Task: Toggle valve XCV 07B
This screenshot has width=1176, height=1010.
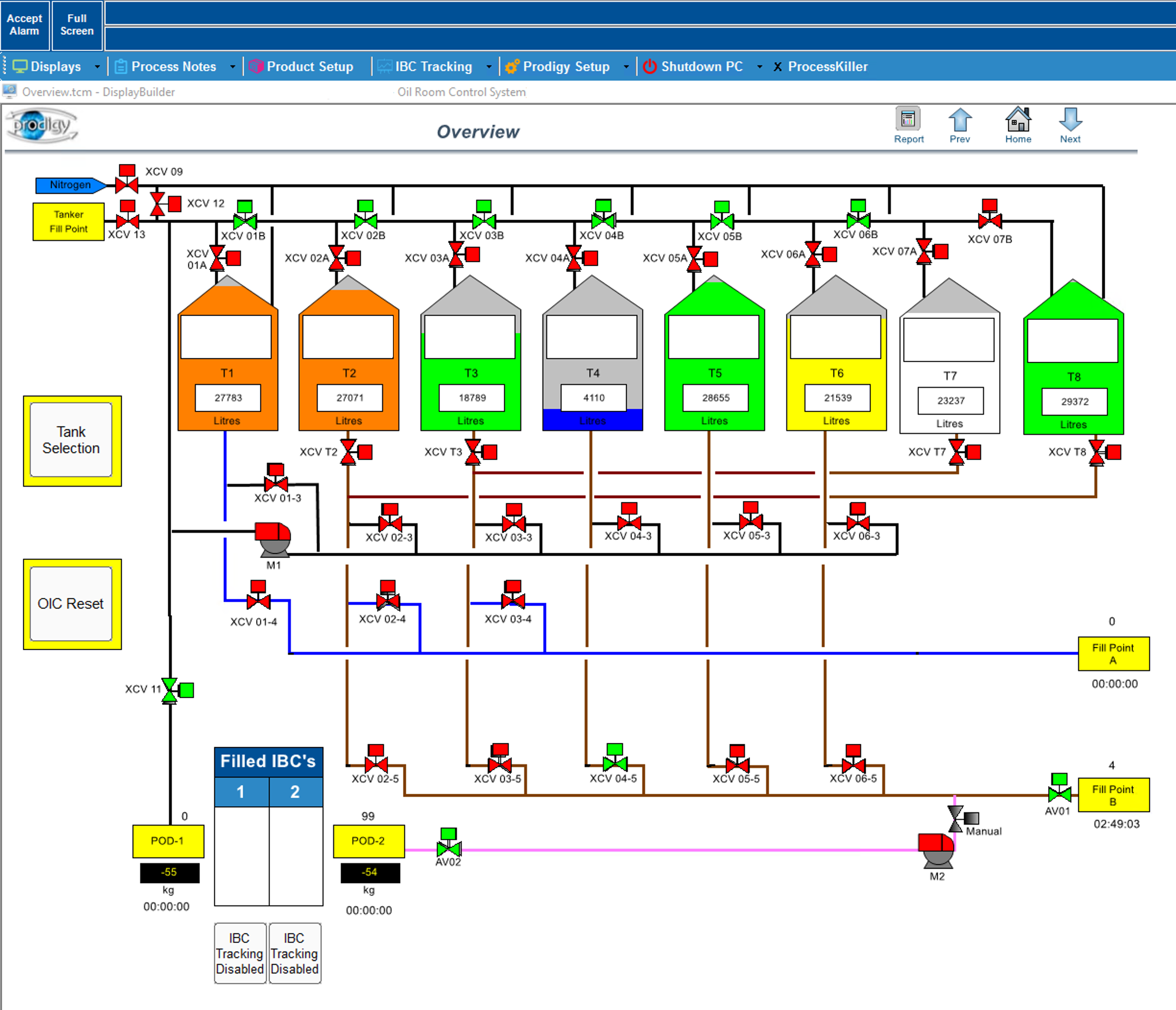Action: (x=990, y=214)
